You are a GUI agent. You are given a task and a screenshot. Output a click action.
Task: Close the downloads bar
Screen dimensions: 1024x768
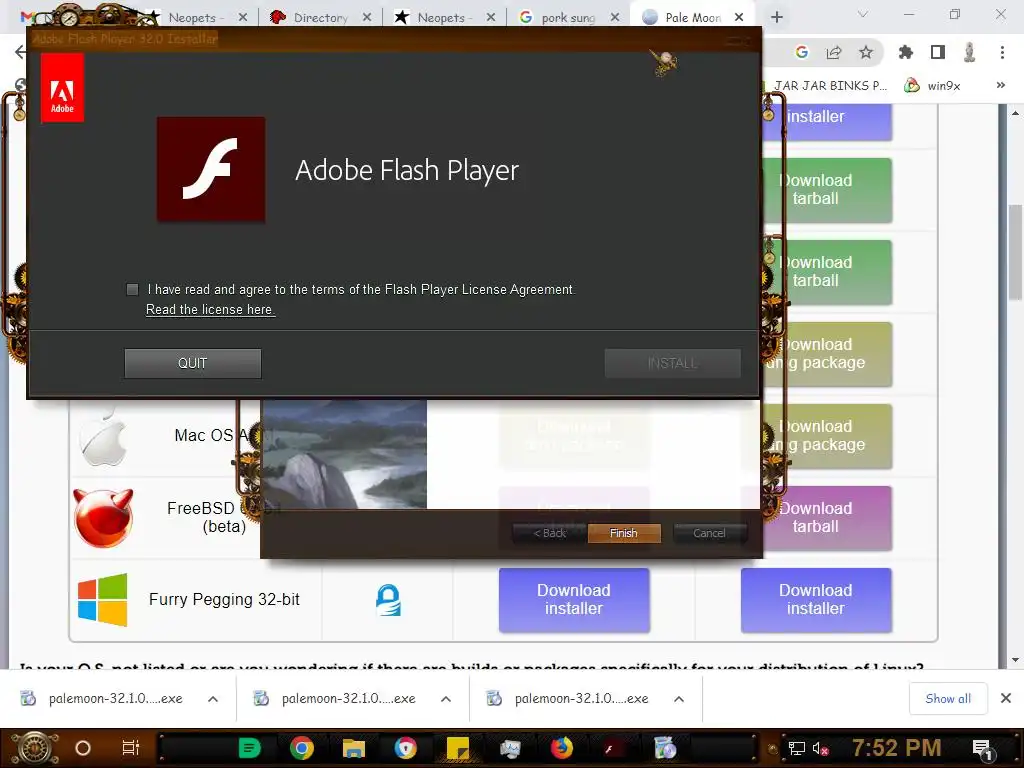coord(1006,699)
